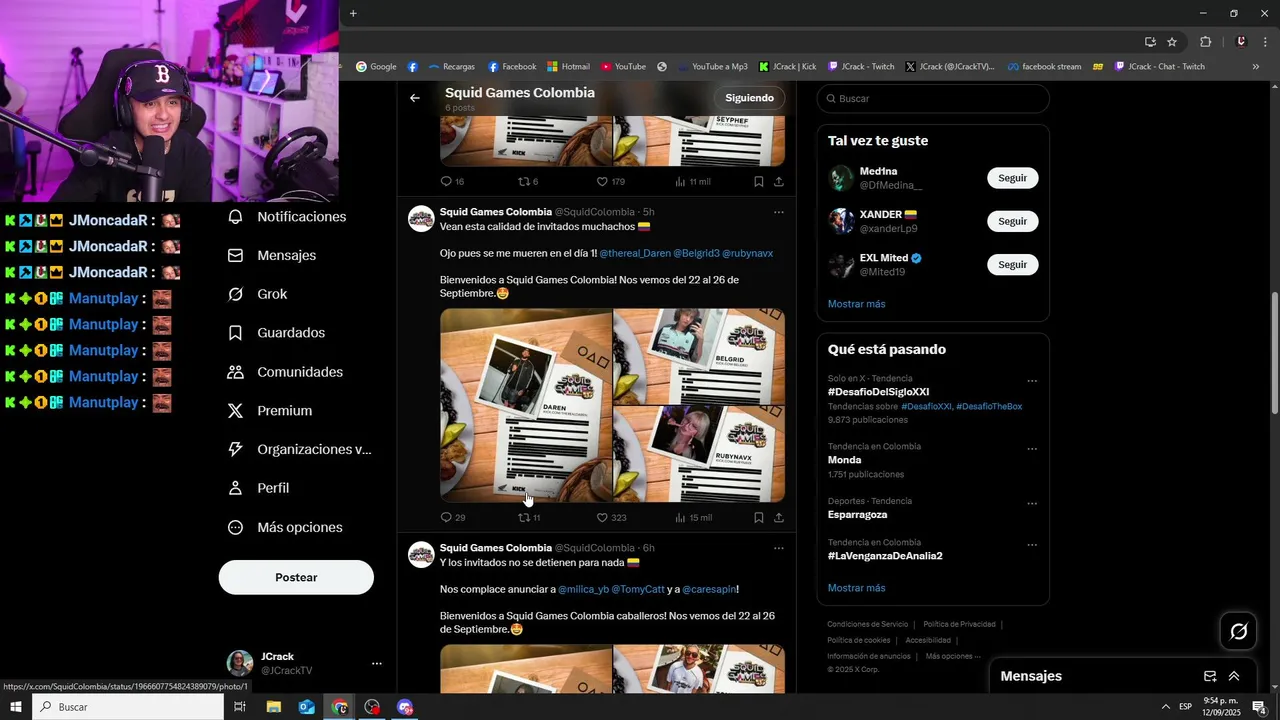Screen dimensions: 1280x720
Task: Open Perfil in the sidebar
Action: pos(258,488)
